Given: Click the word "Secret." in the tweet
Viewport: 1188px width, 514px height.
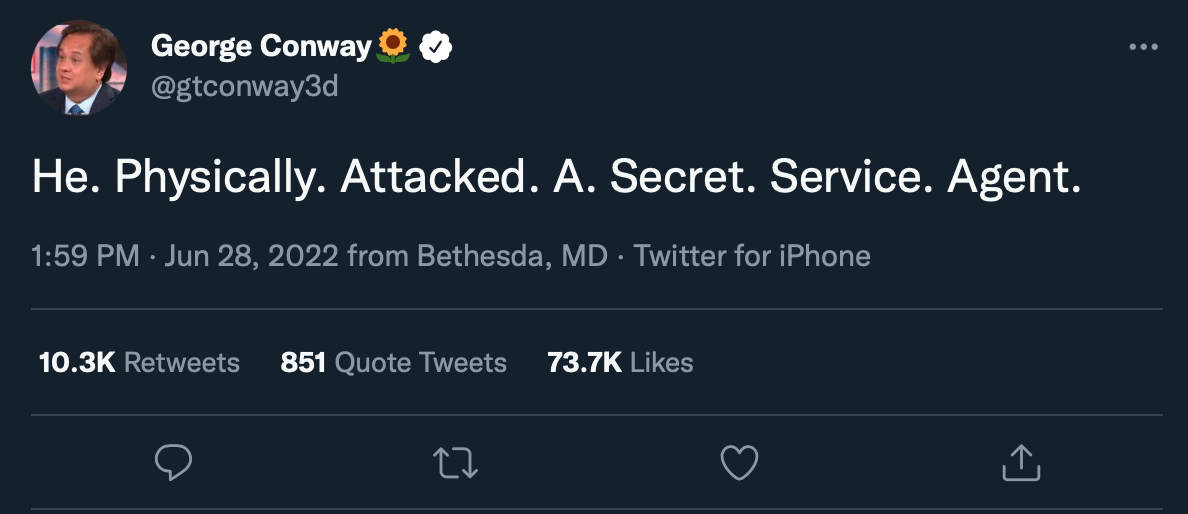Looking at the screenshot, I should (x=681, y=177).
